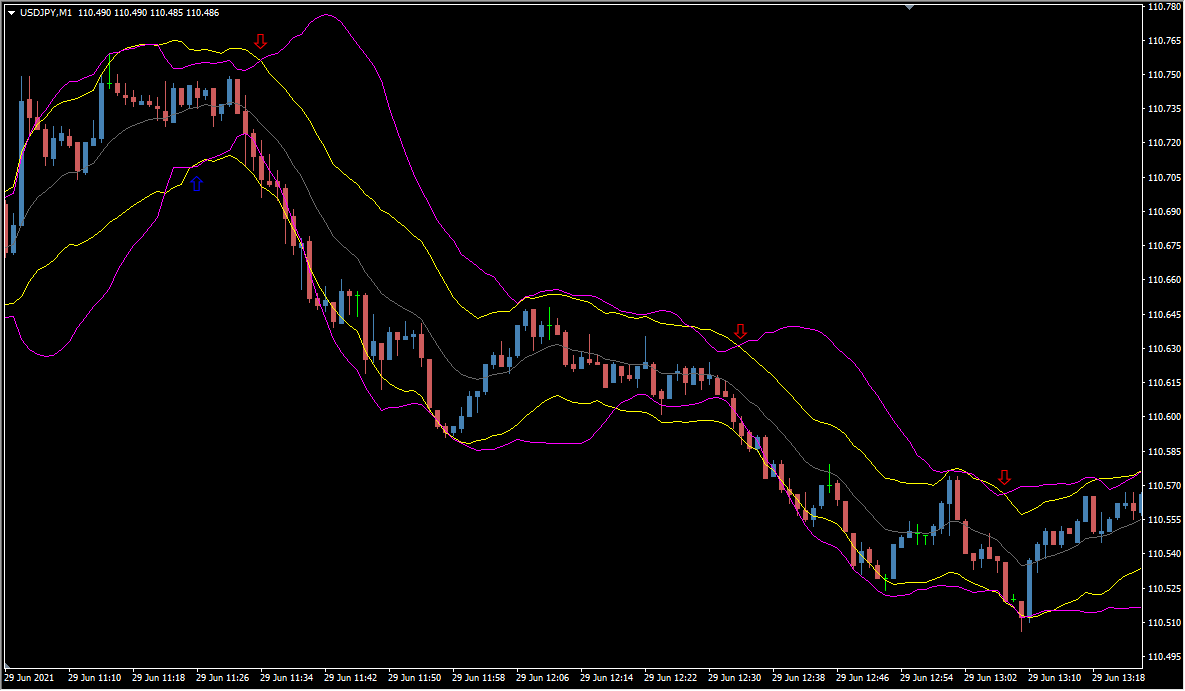Image resolution: width=1185 pixels, height=691 pixels.
Task: Click the 110.600 price scale label
Action: click(1164, 417)
